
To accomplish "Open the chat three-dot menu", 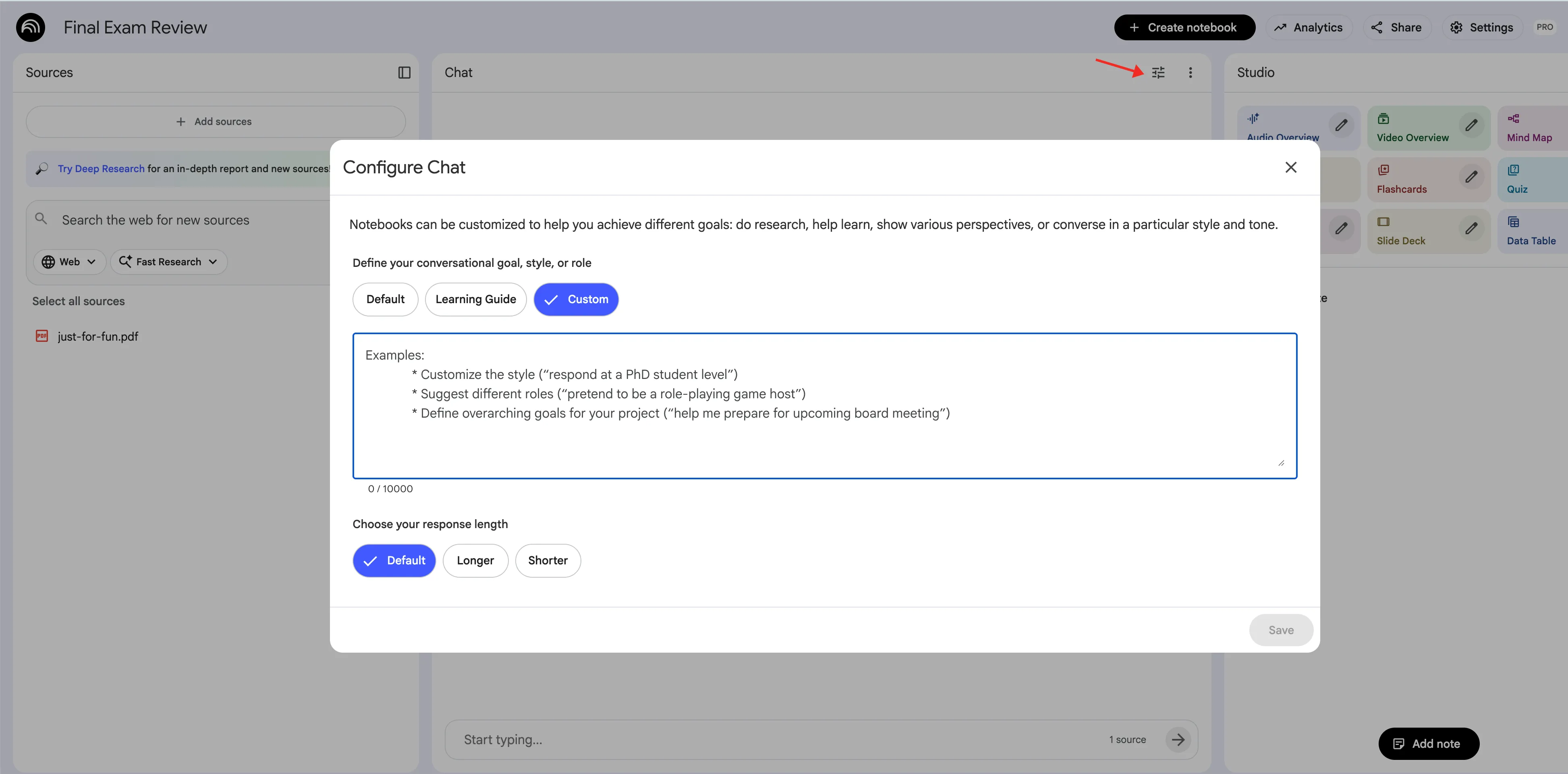I will coord(1191,72).
